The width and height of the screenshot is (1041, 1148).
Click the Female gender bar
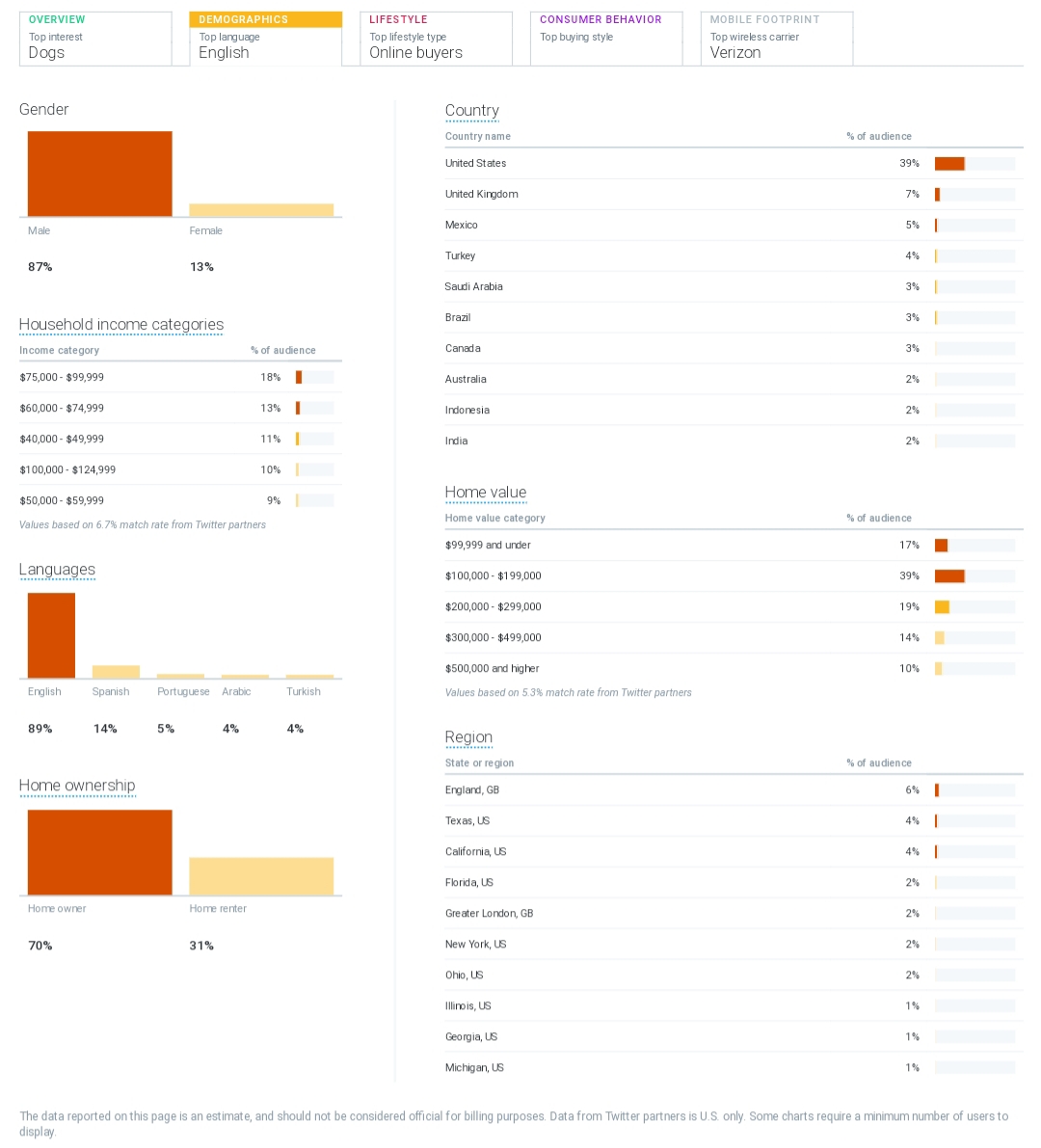click(261, 210)
